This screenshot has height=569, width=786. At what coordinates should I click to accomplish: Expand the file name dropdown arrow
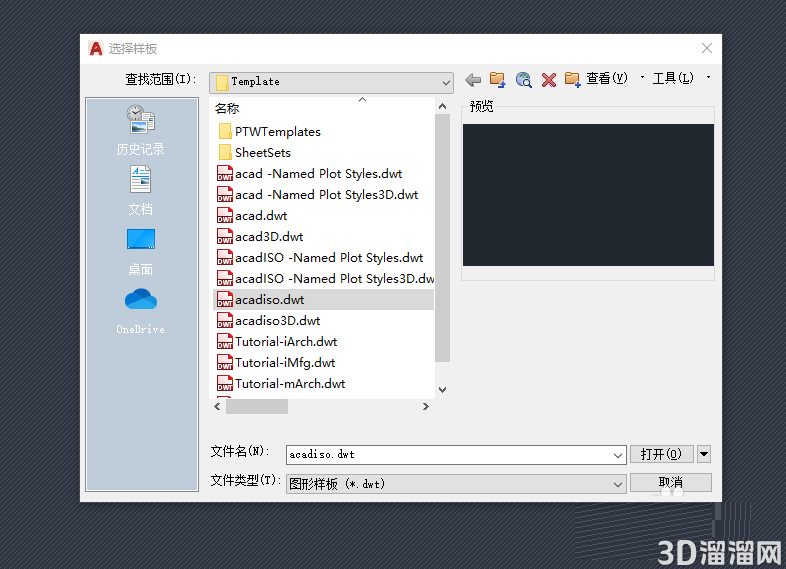point(618,455)
